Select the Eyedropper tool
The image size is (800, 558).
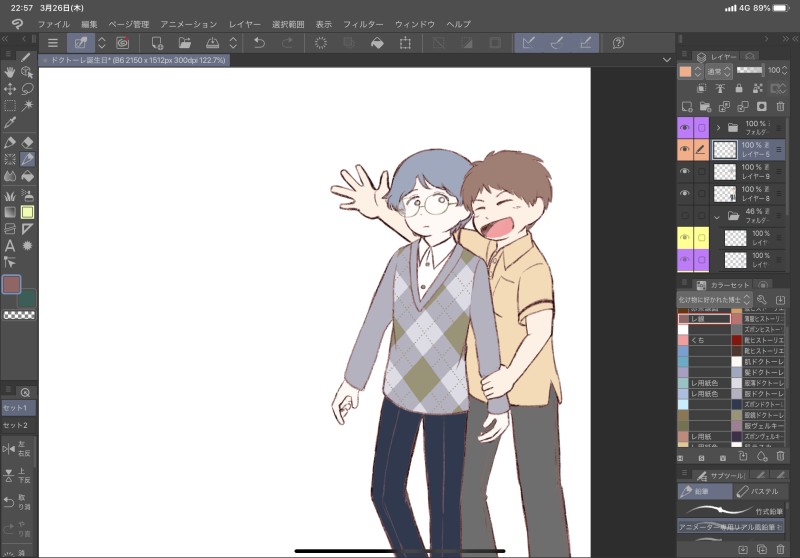[10, 122]
